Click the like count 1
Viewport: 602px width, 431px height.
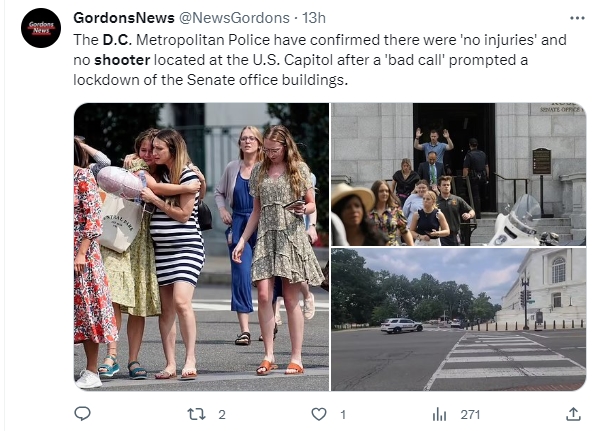(343, 414)
